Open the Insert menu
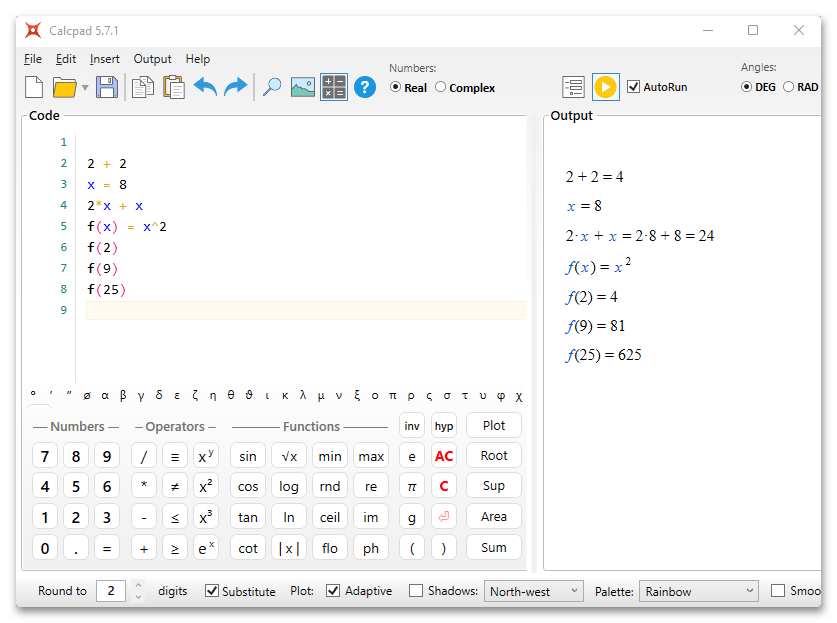This screenshot has width=837, height=623. click(104, 59)
